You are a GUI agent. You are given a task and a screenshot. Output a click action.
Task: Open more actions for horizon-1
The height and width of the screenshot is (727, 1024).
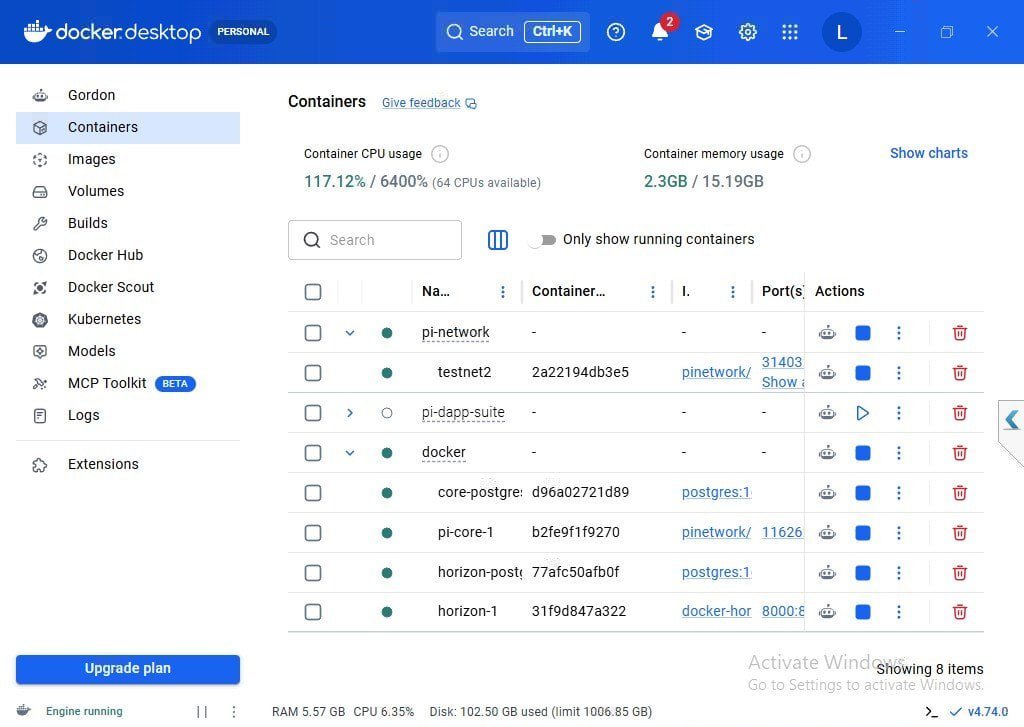point(899,612)
